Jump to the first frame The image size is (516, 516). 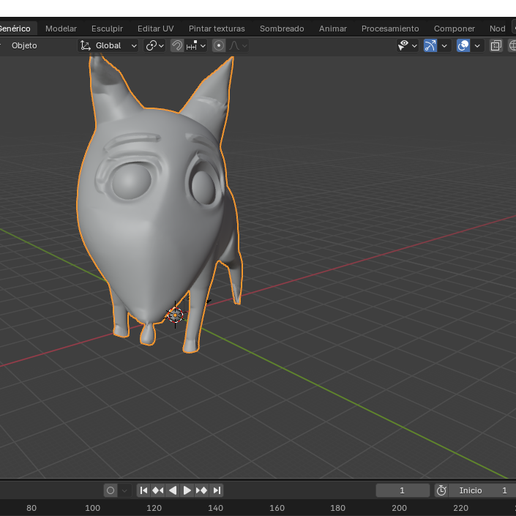tap(144, 490)
